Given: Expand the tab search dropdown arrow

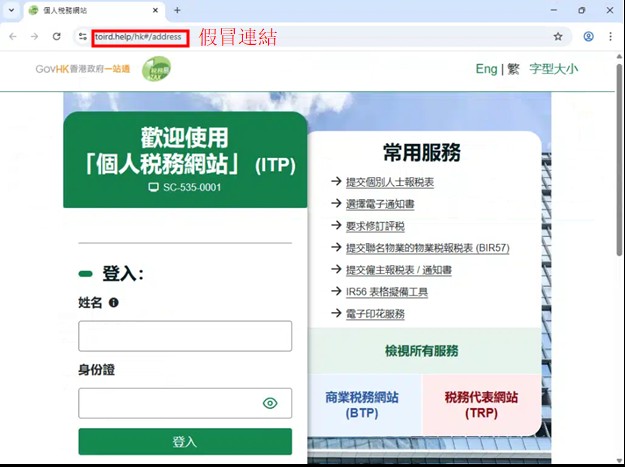Looking at the screenshot, I should coord(12,10).
